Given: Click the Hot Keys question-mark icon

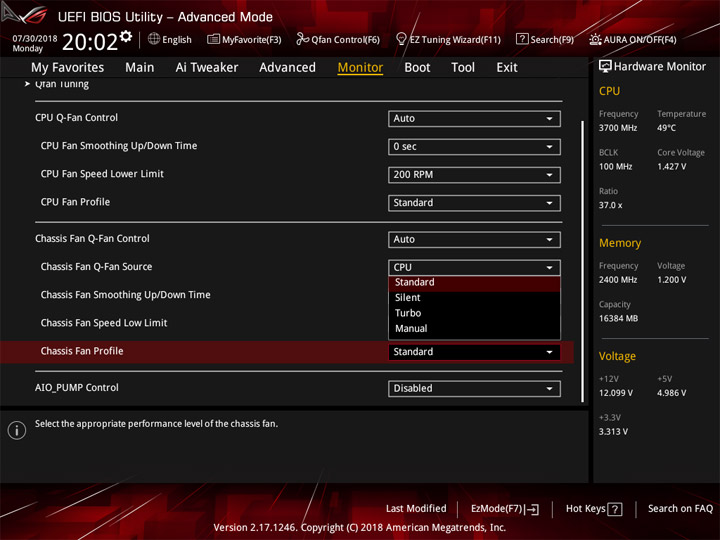Looking at the screenshot, I should click(614, 509).
